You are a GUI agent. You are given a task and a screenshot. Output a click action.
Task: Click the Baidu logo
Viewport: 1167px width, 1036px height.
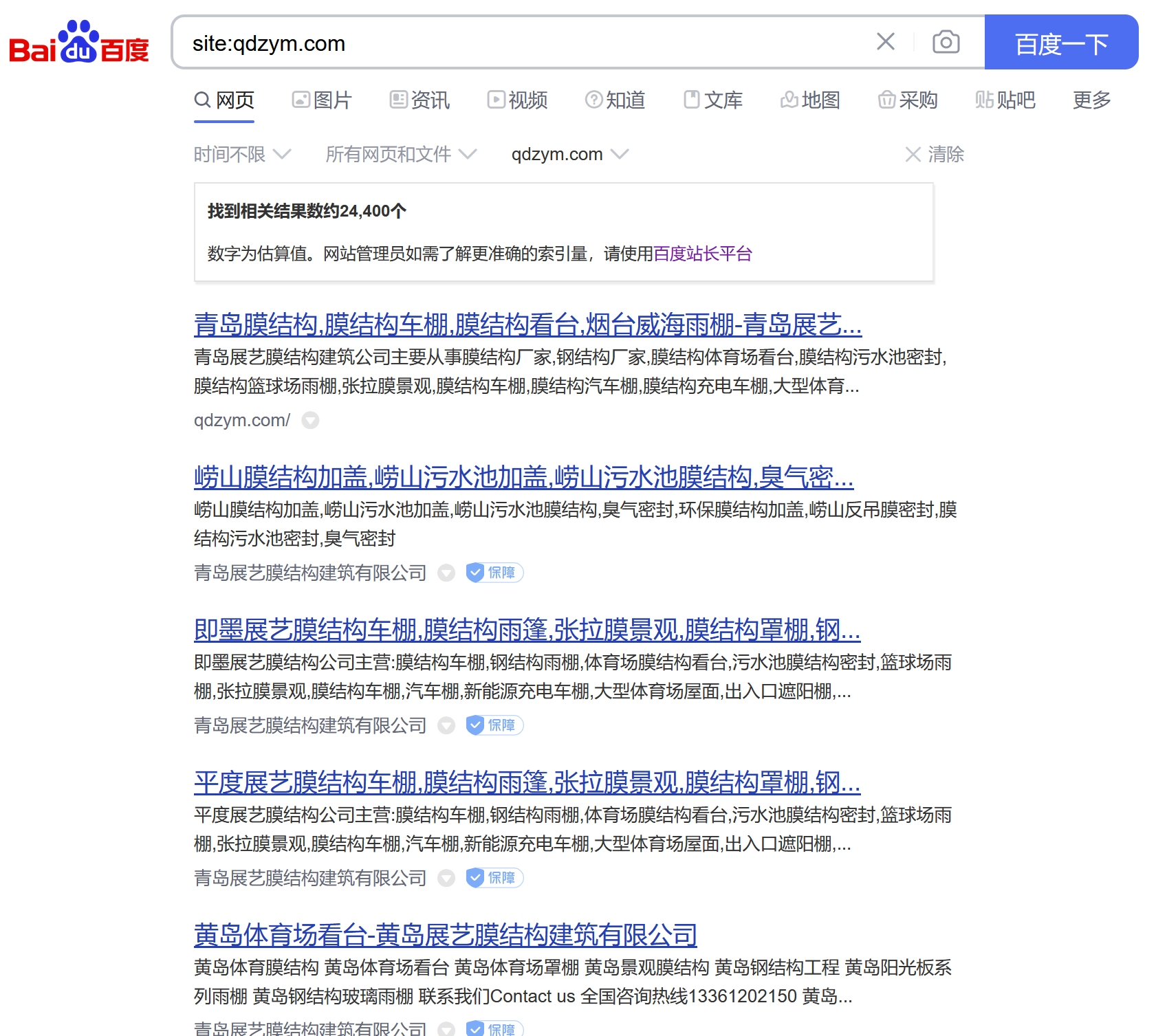(x=78, y=43)
